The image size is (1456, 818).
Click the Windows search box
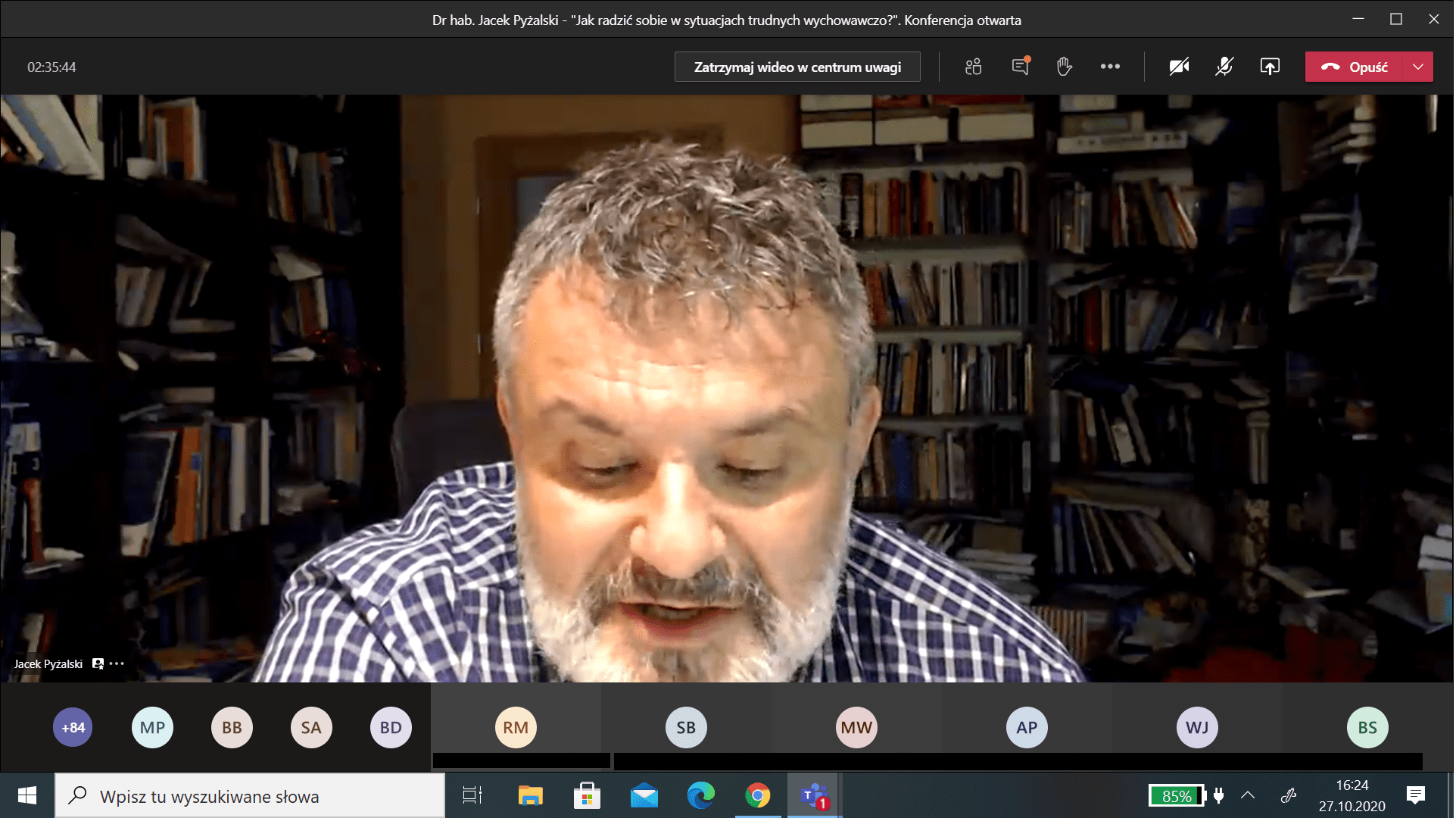pyautogui.click(x=250, y=796)
